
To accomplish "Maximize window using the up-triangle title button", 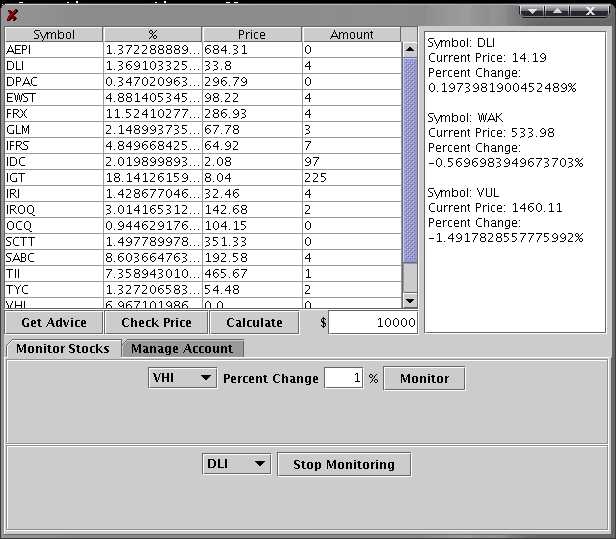I will point(557,10).
